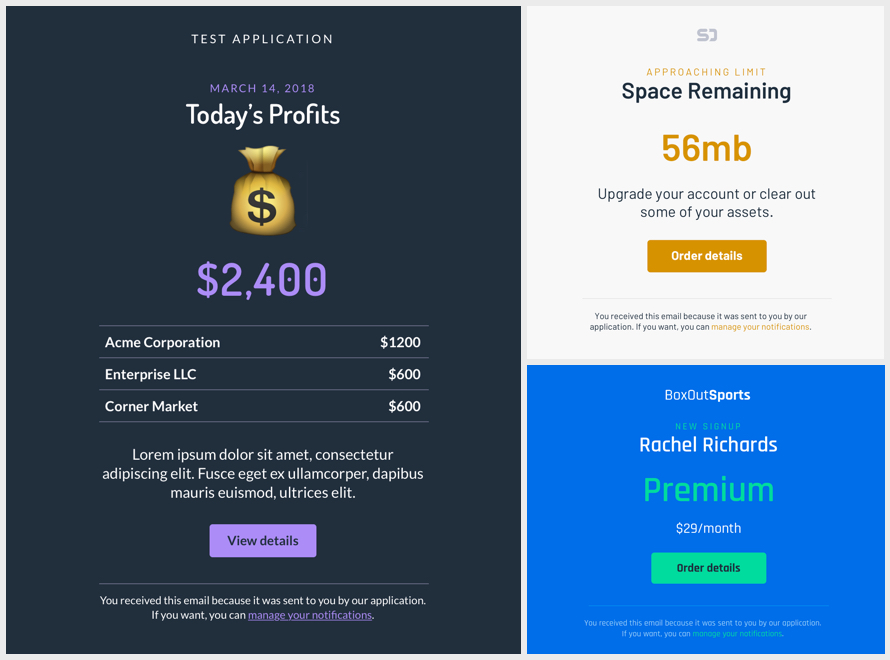Viewport: 890px width, 660px height.
Task: Select the Enterprise LLC row
Action: pos(263,374)
